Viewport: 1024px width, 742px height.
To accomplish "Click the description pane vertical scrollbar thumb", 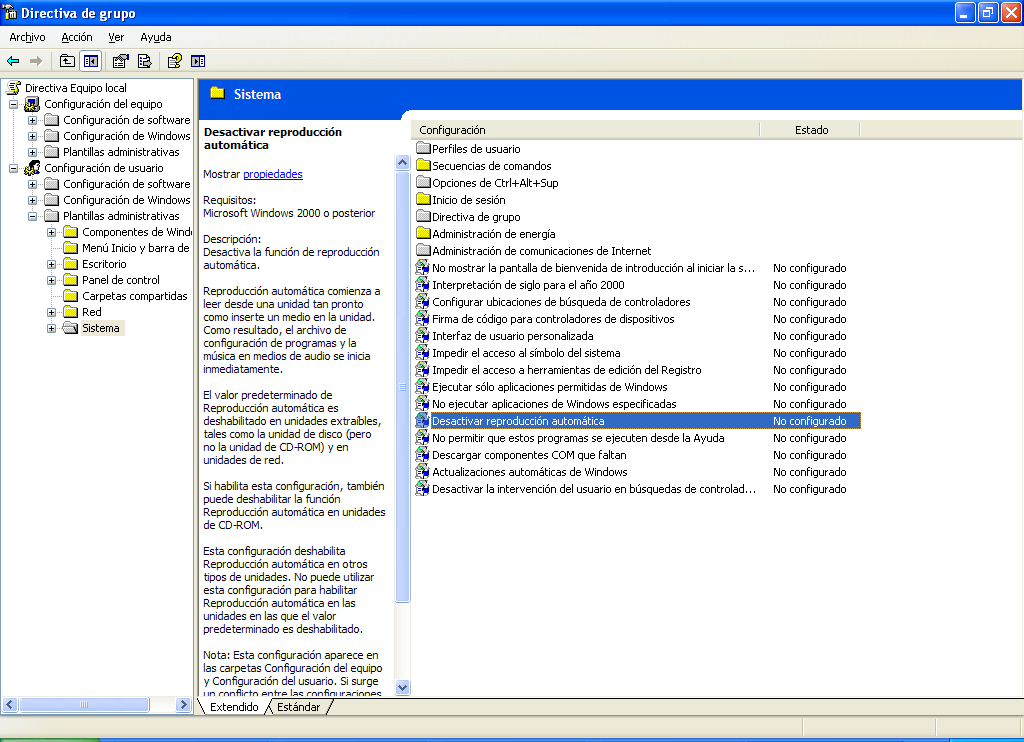I will [x=403, y=387].
